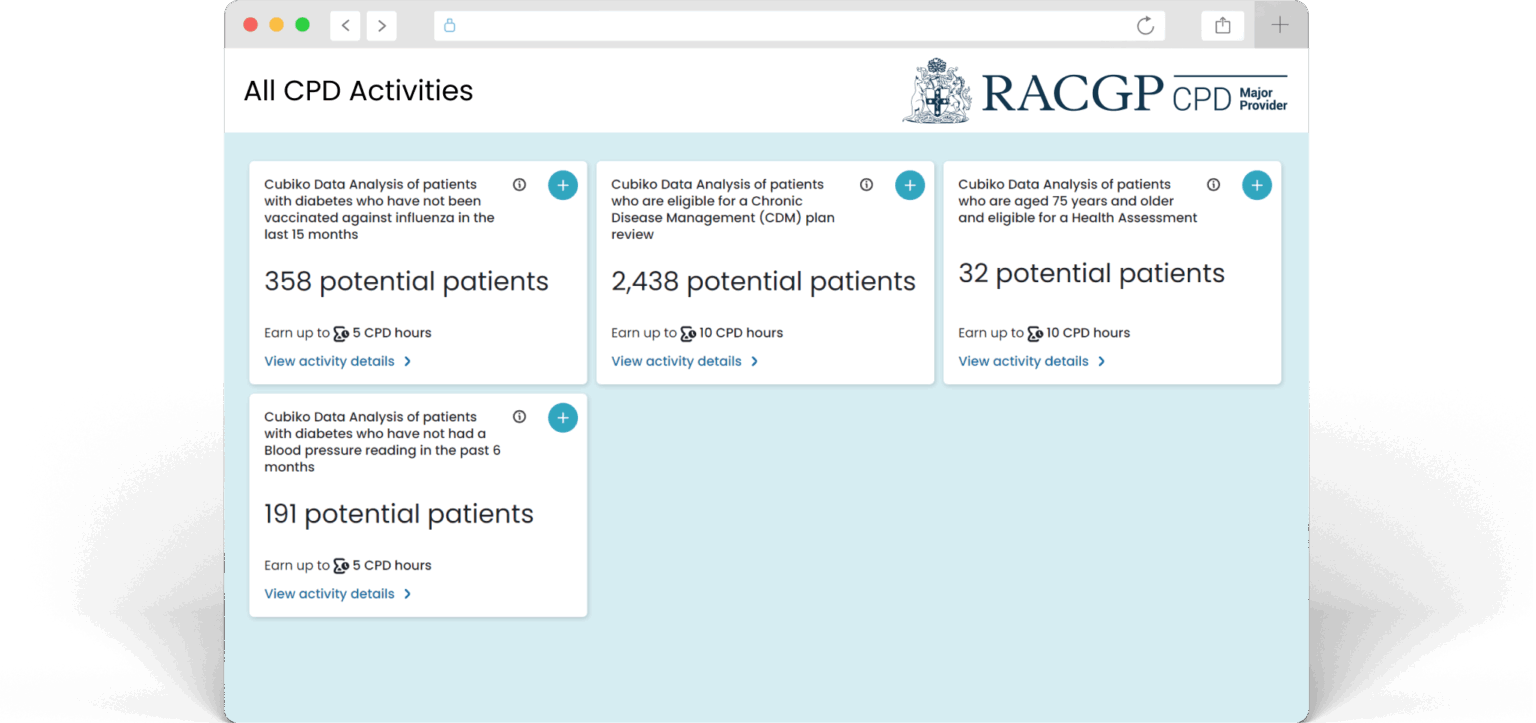This screenshot has height=723, width=1536.
Task: View activity details for the 75 years Health Assessment
Action: tap(1031, 362)
